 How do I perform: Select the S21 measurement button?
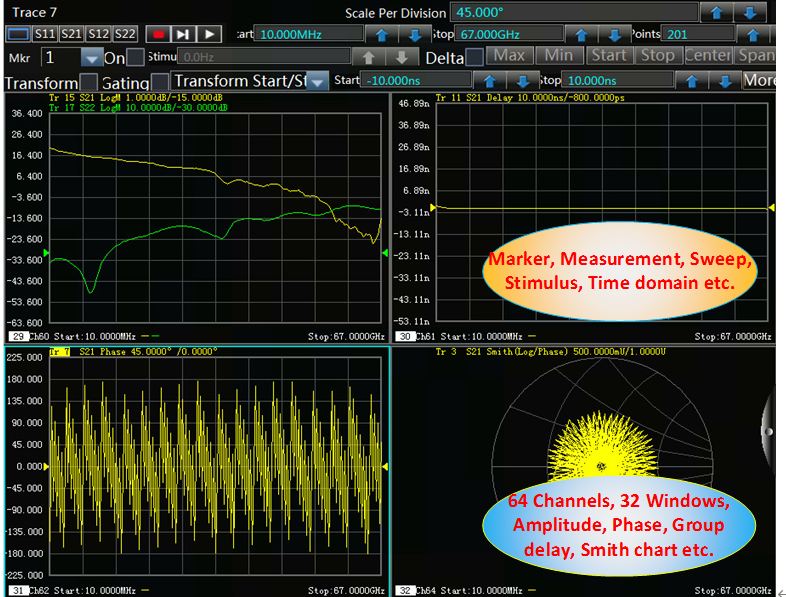click(71, 34)
